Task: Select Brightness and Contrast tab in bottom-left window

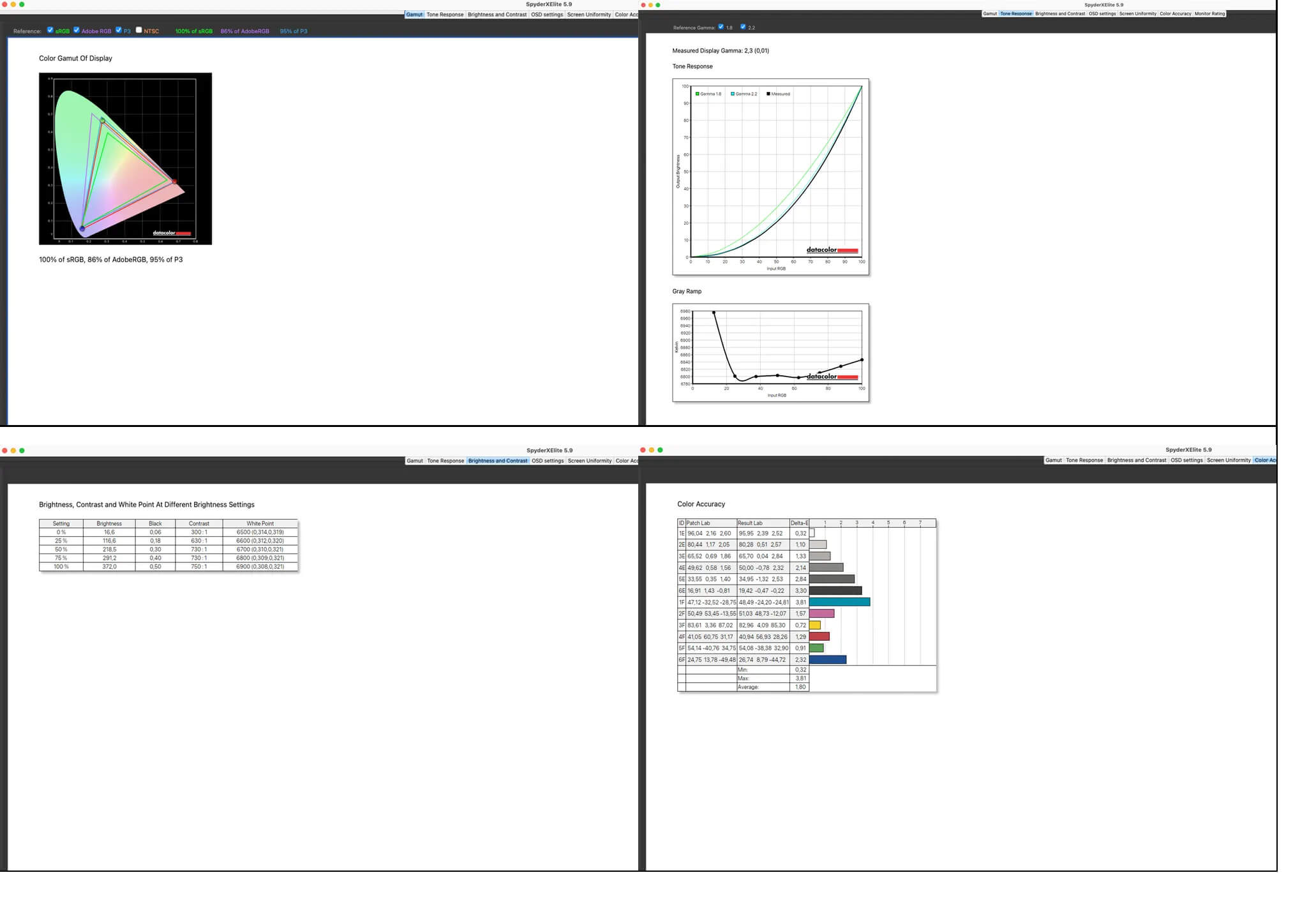Action: click(x=498, y=461)
